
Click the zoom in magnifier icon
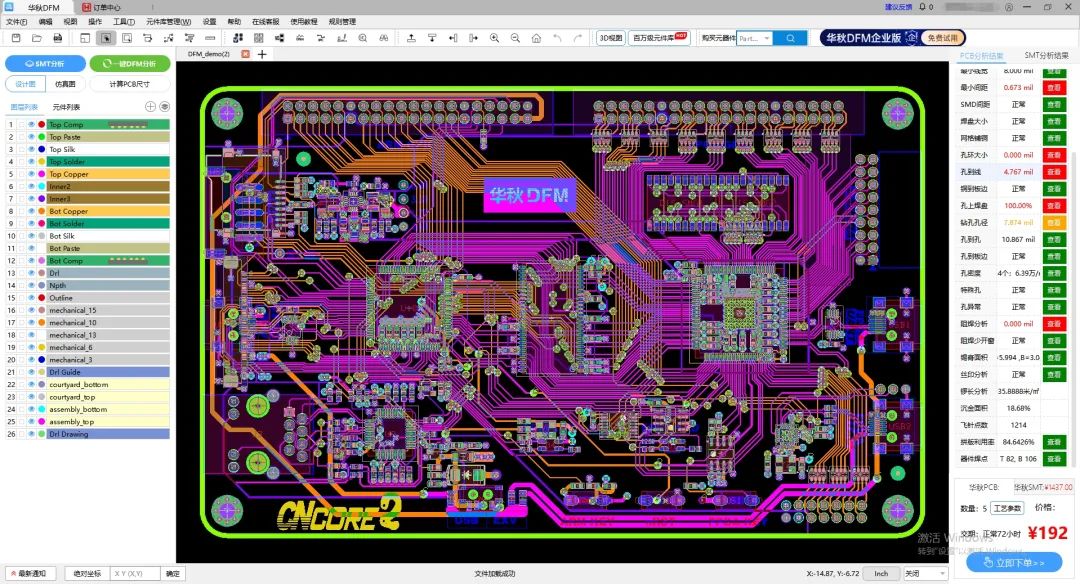[495, 38]
